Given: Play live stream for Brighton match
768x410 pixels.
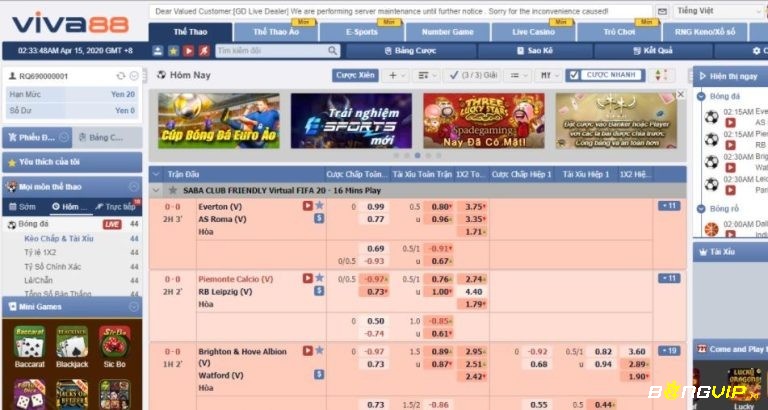Looking at the screenshot, I should [308, 351].
